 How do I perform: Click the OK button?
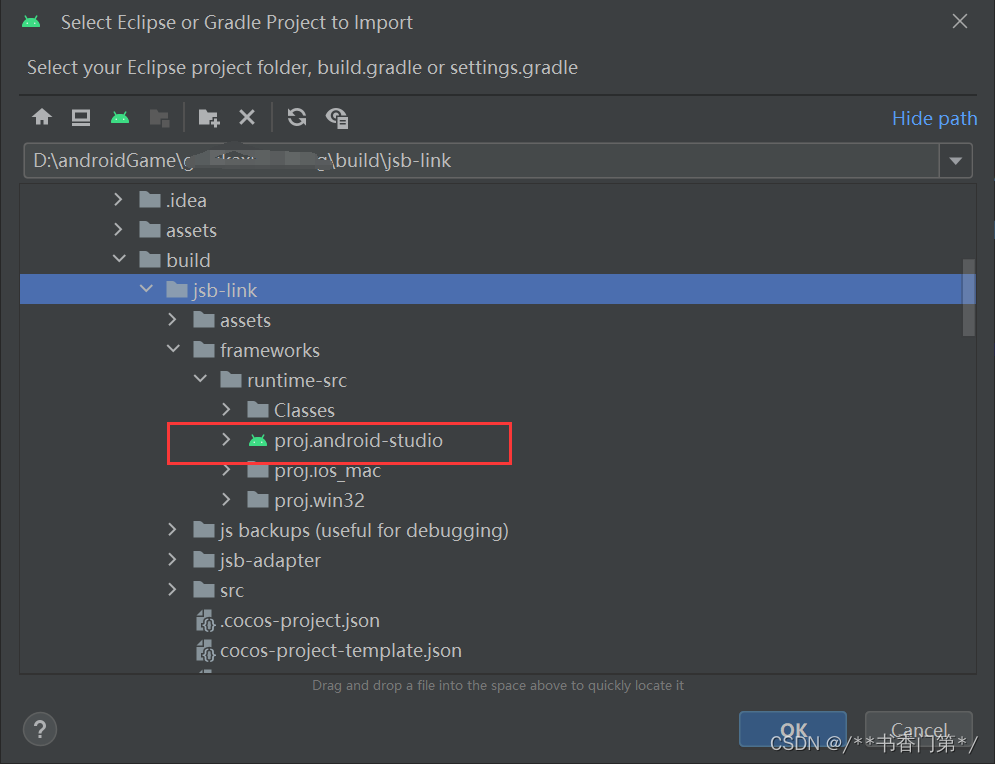(793, 729)
